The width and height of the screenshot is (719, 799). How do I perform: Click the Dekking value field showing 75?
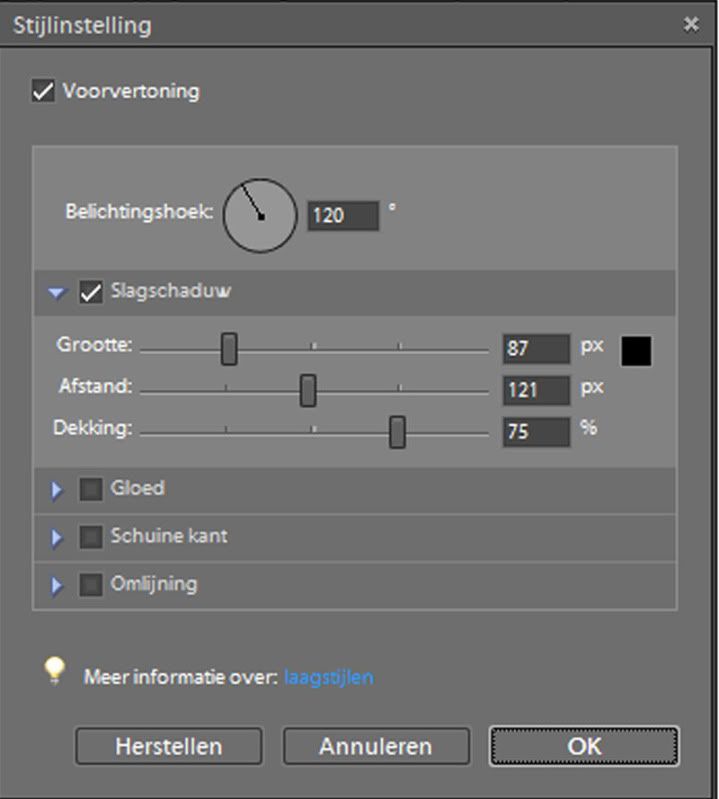[x=537, y=432]
